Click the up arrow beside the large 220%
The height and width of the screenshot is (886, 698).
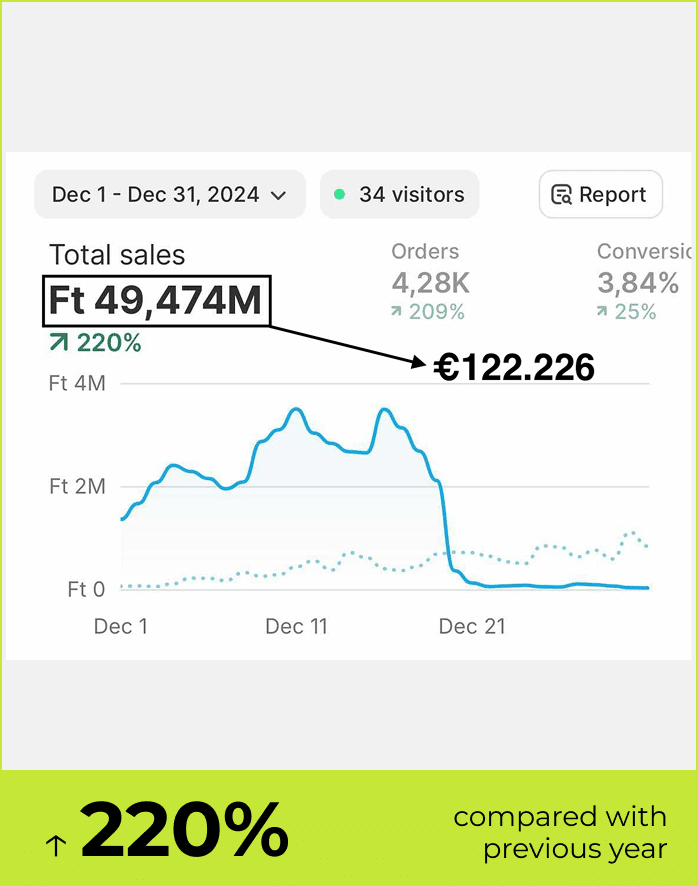point(56,846)
